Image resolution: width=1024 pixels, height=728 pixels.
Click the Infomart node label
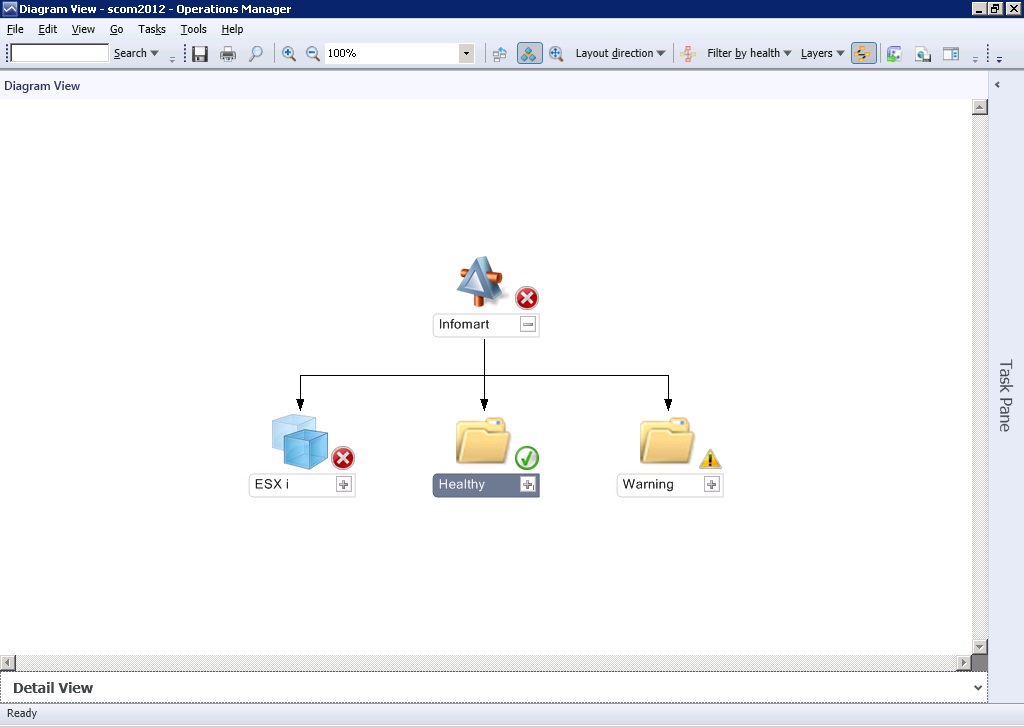tap(464, 324)
